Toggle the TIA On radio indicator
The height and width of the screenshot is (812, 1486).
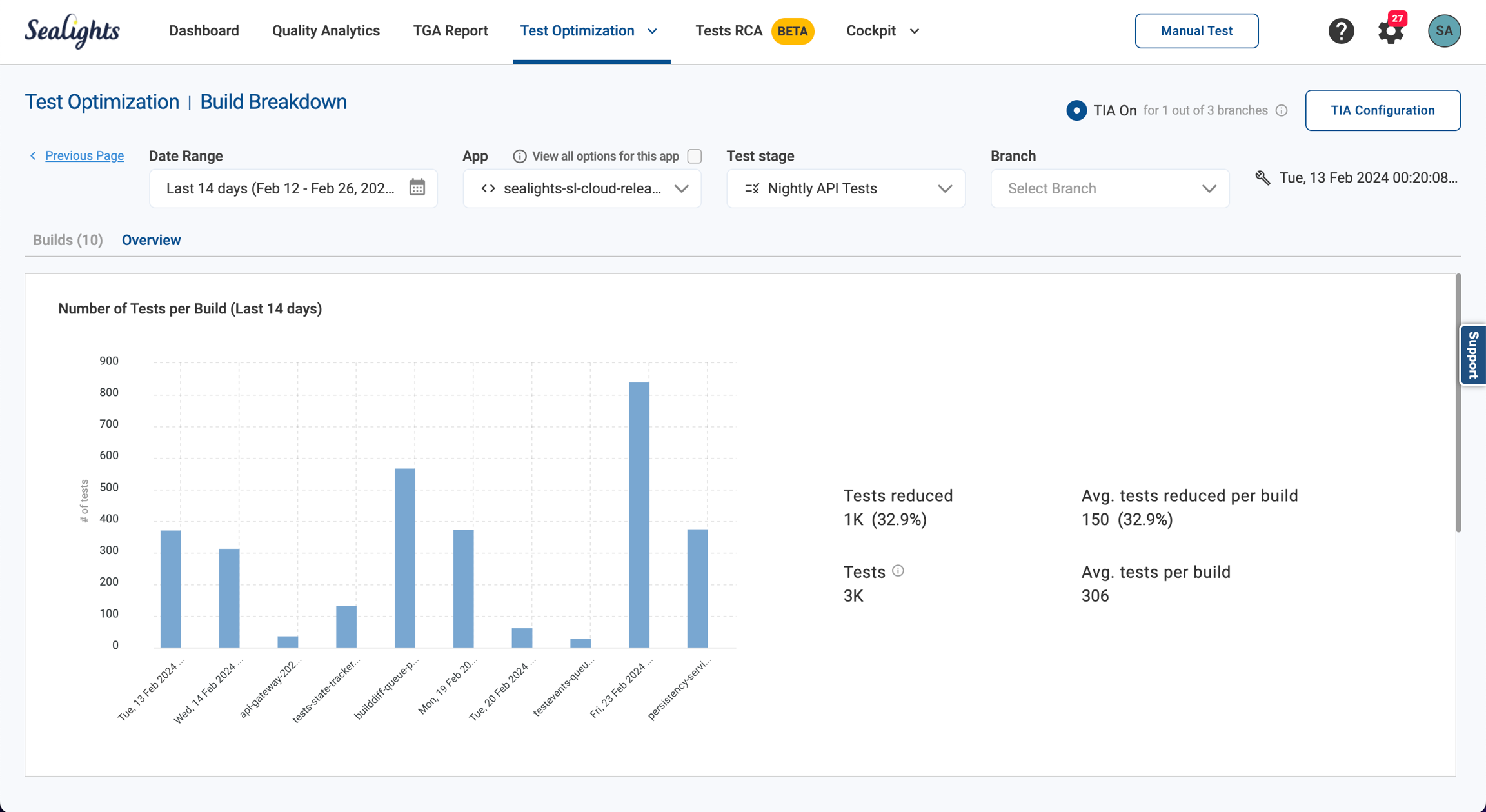click(1076, 110)
